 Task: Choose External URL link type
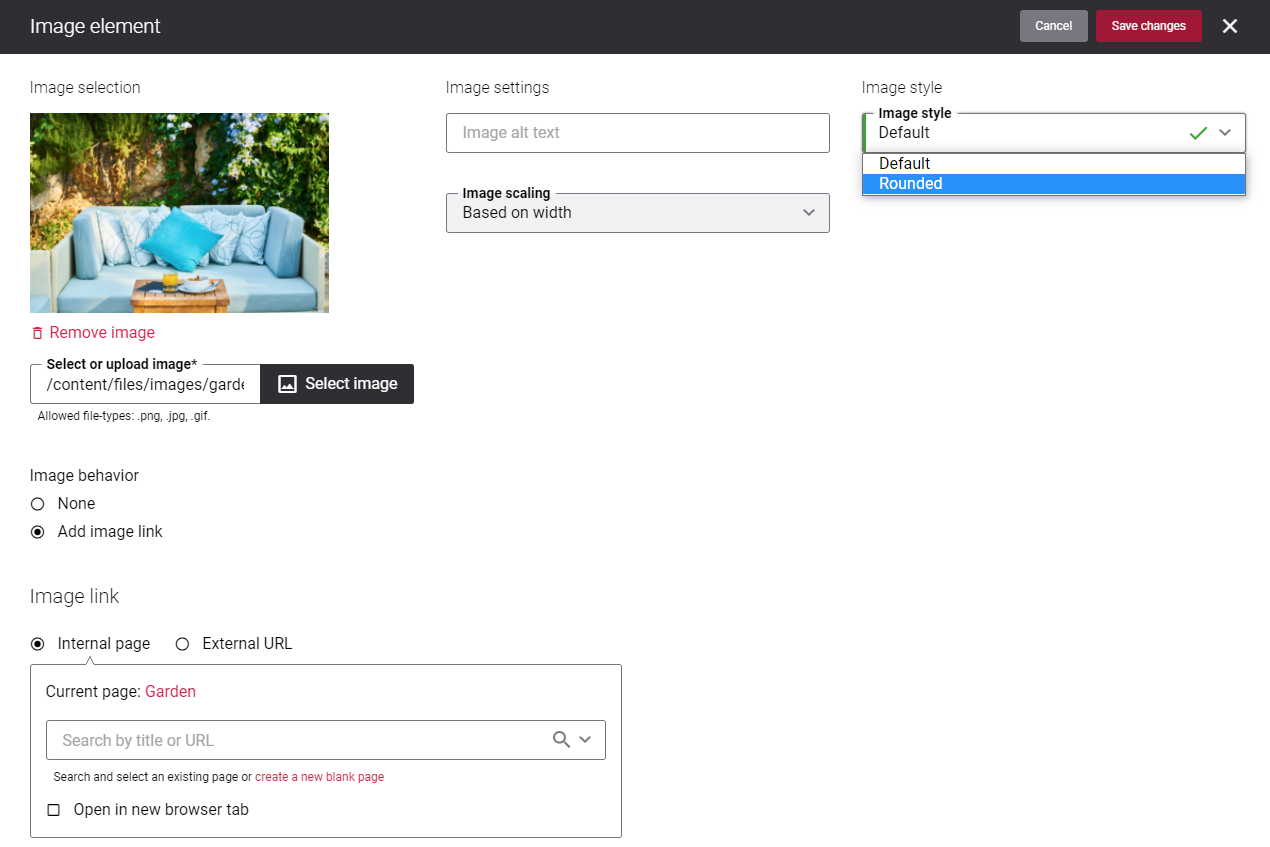click(182, 644)
